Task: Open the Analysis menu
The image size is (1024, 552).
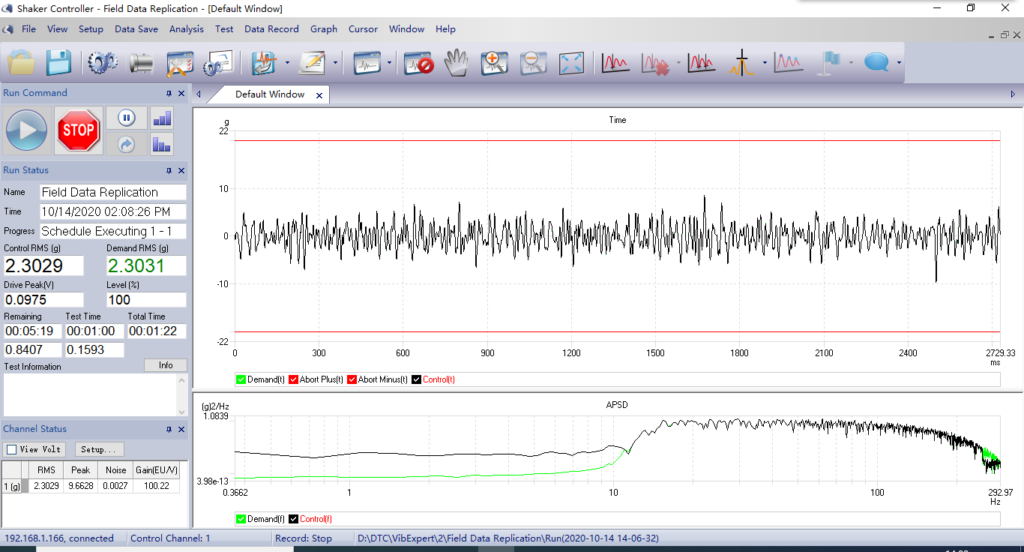Action: (x=186, y=29)
